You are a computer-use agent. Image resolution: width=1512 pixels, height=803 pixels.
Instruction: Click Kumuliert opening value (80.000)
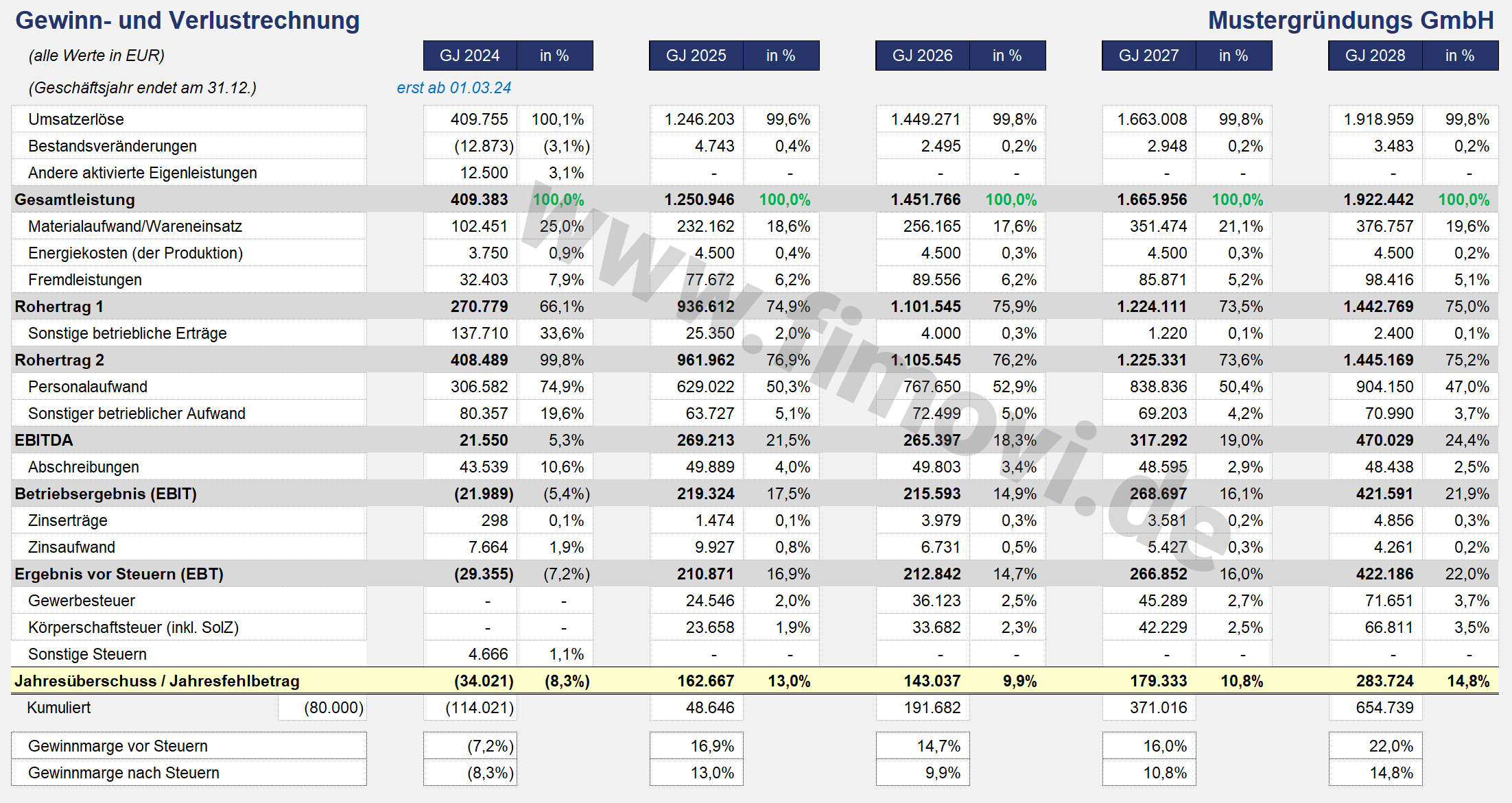pyautogui.click(x=334, y=708)
